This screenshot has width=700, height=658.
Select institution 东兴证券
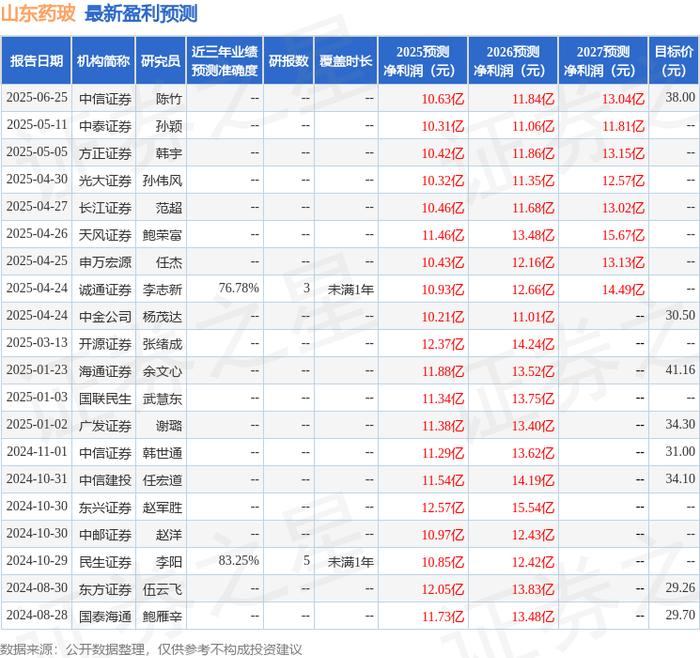(x=105, y=507)
